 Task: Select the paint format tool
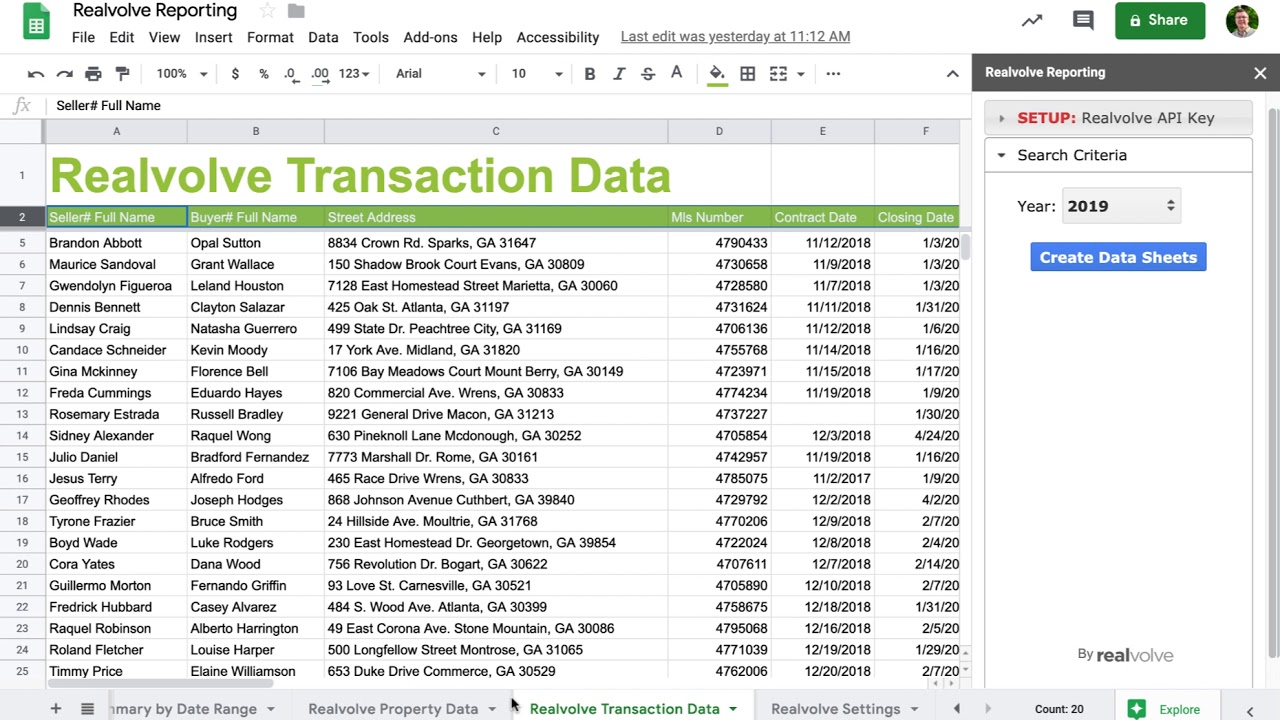122,74
